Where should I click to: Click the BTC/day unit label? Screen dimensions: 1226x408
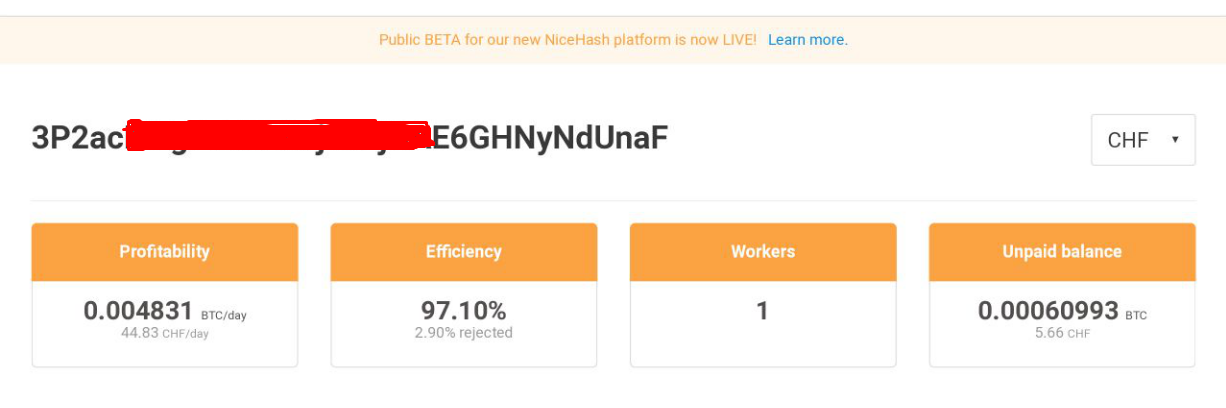pos(223,315)
